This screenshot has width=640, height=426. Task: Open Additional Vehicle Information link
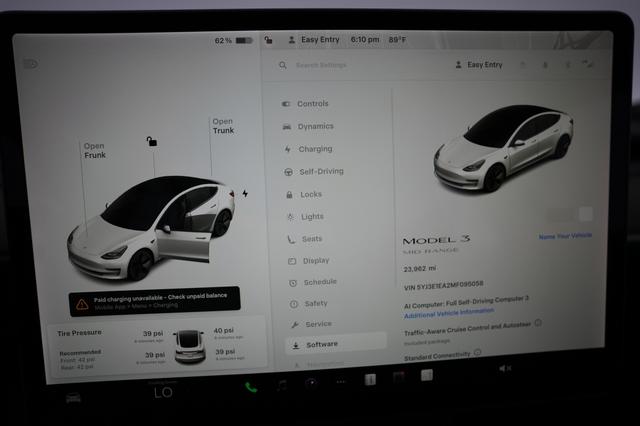click(x=449, y=313)
